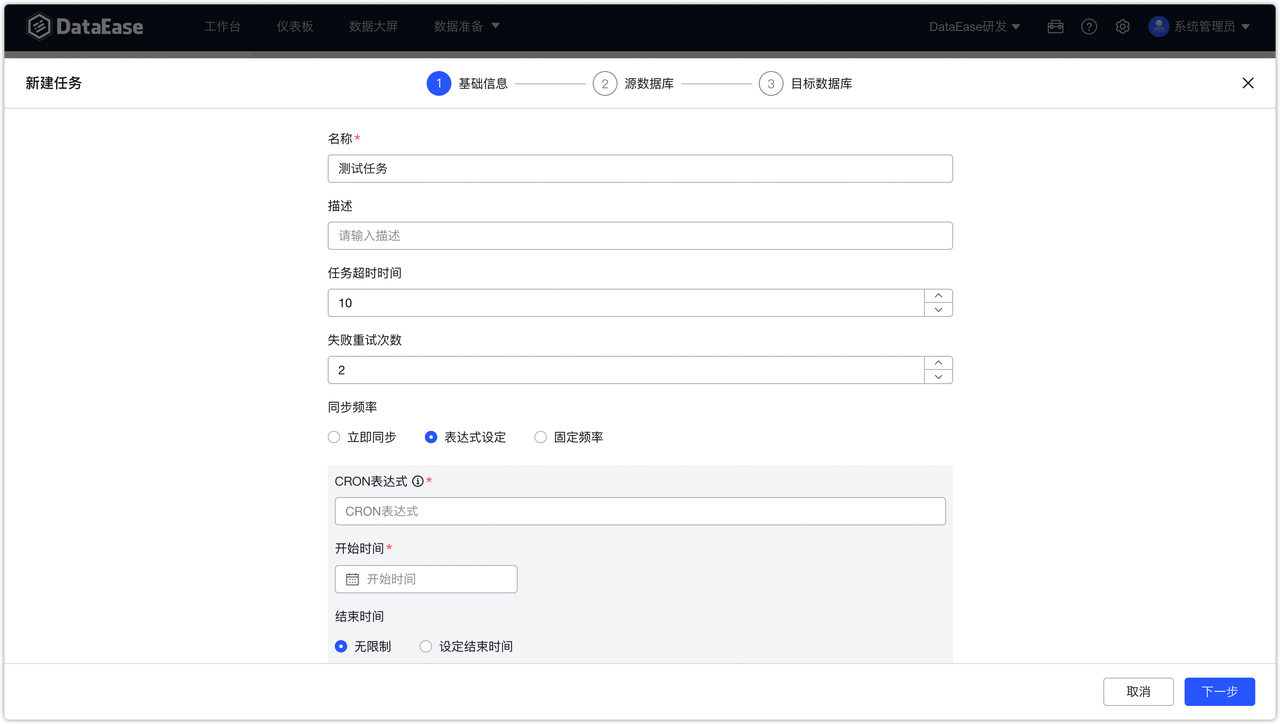Click the DataEase logo

85,27
